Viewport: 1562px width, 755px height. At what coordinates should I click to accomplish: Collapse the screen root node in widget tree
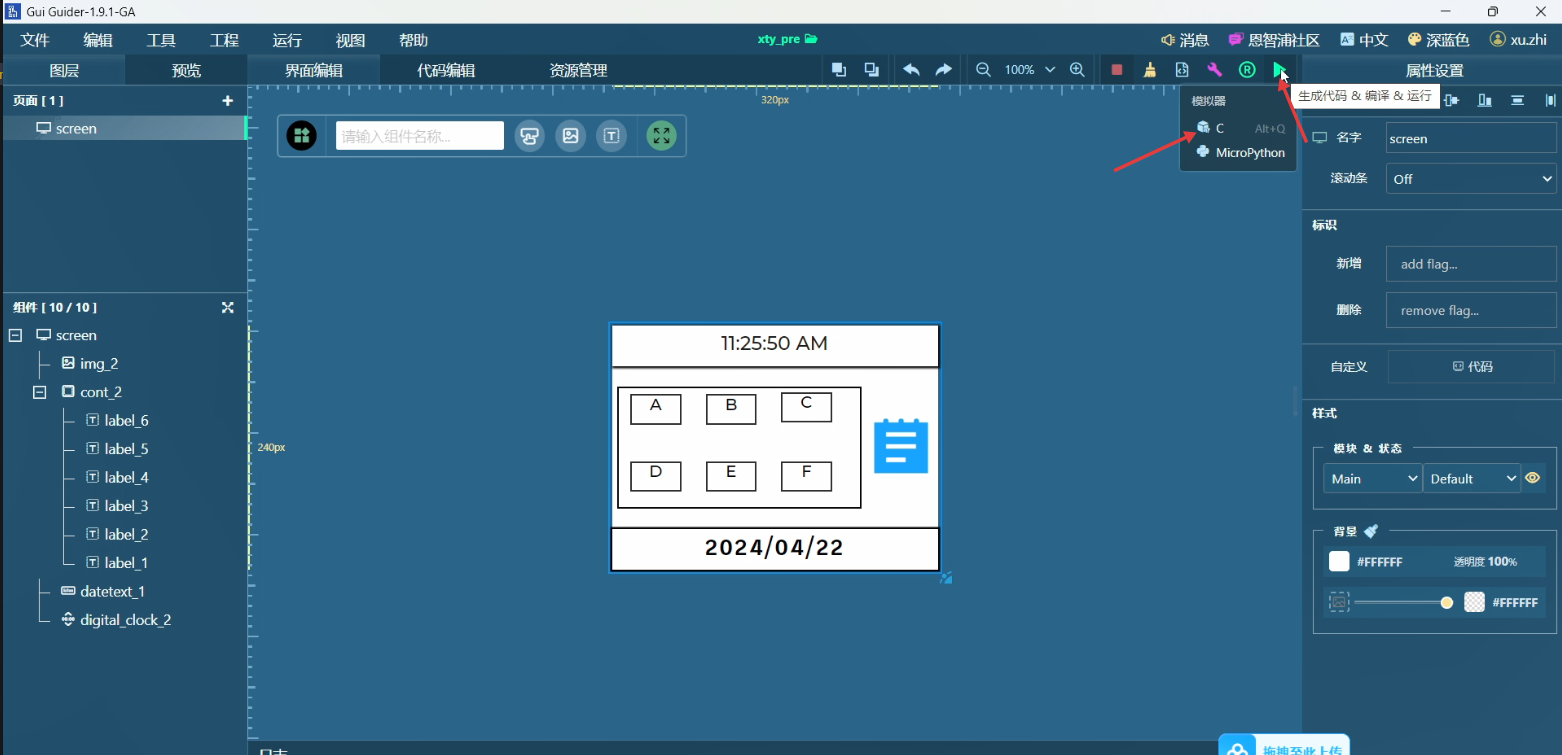coord(15,335)
